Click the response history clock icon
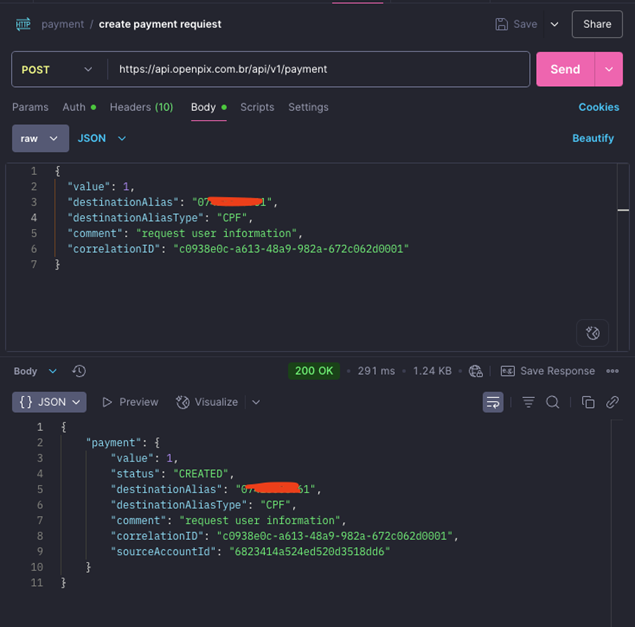635x627 pixels. [79, 371]
